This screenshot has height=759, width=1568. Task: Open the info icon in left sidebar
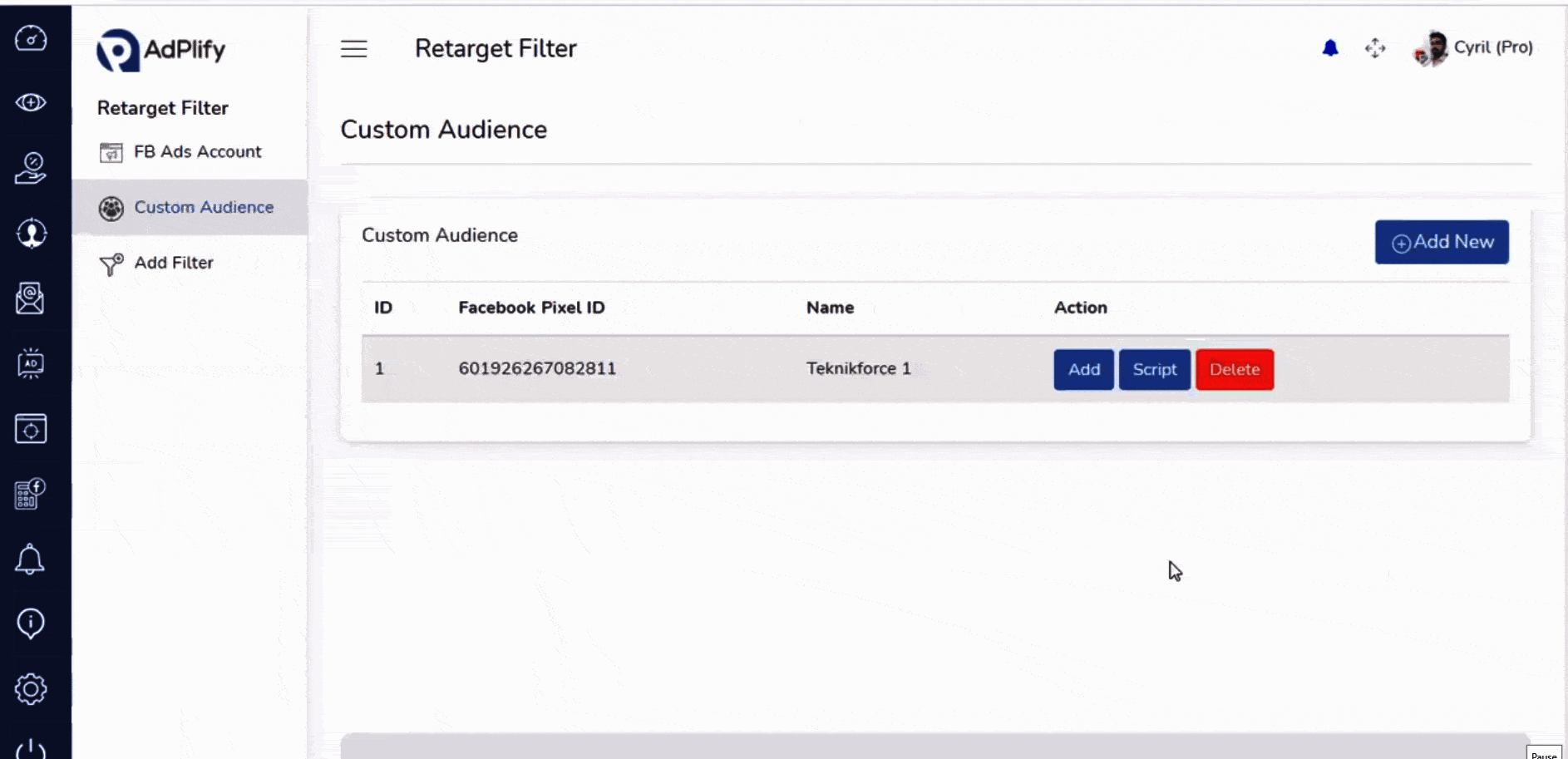(31, 623)
